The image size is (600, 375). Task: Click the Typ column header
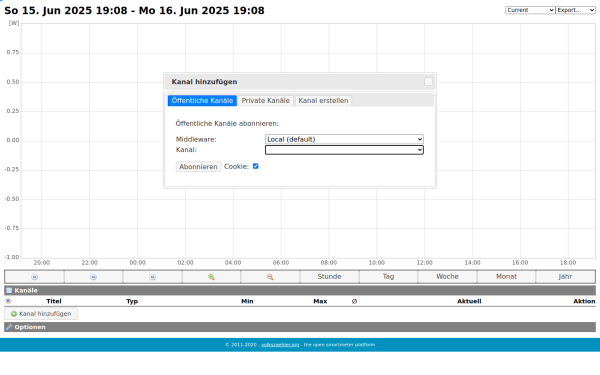(132, 301)
